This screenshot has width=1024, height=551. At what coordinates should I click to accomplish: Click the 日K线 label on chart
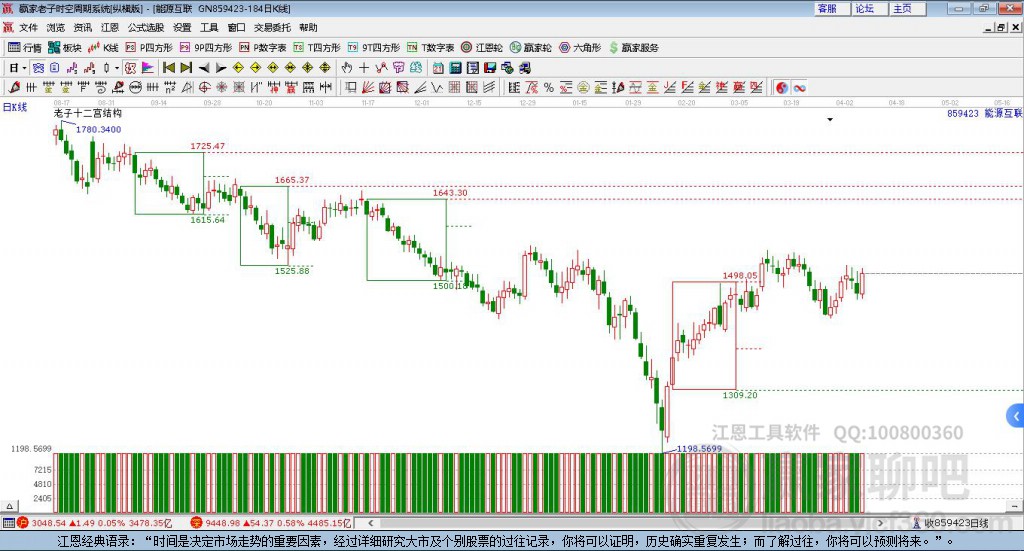point(15,107)
